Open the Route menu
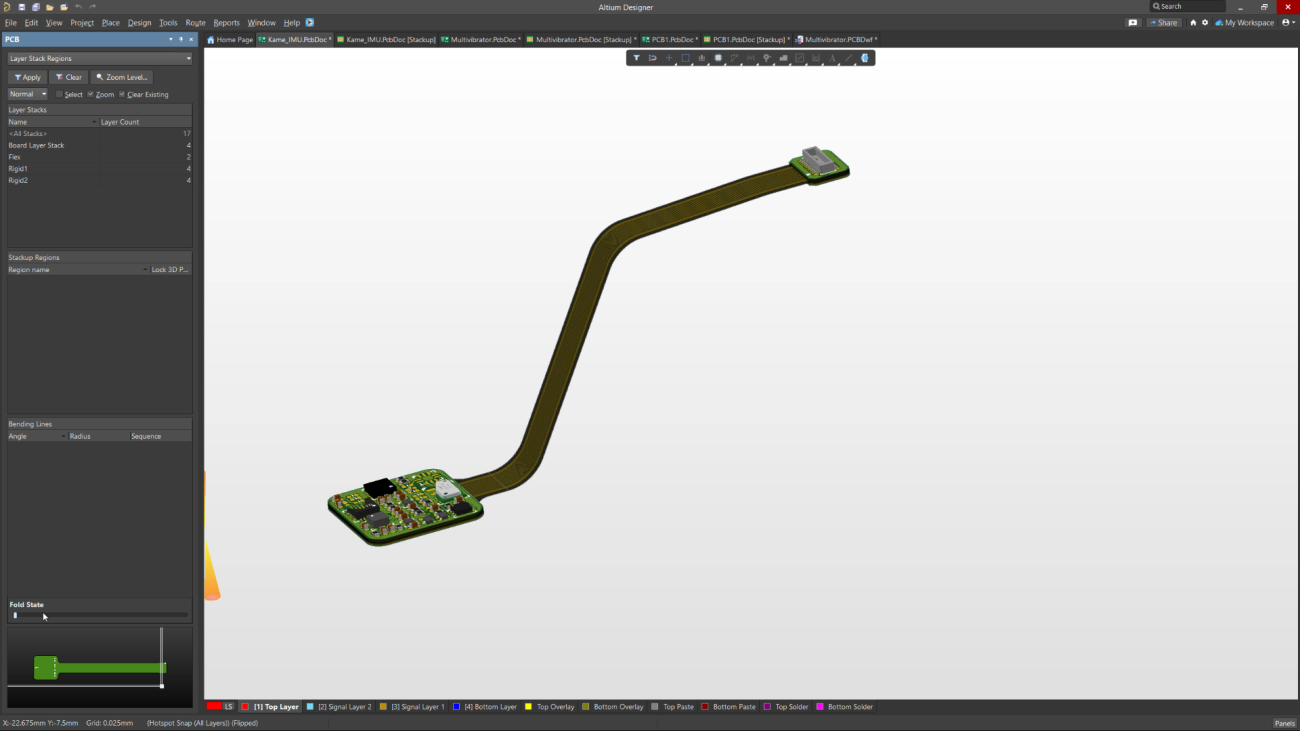The image size is (1300, 731). (x=195, y=22)
